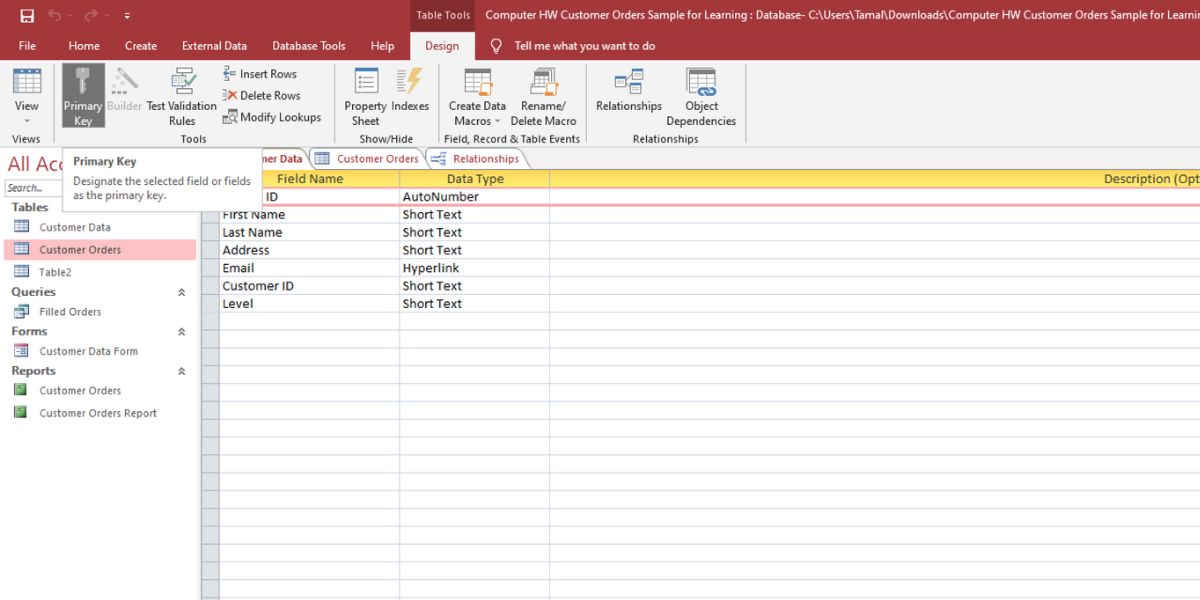Select Customer Data Form in navigation pane
This screenshot has width=1200, height=600.
(x=88, y=351)
